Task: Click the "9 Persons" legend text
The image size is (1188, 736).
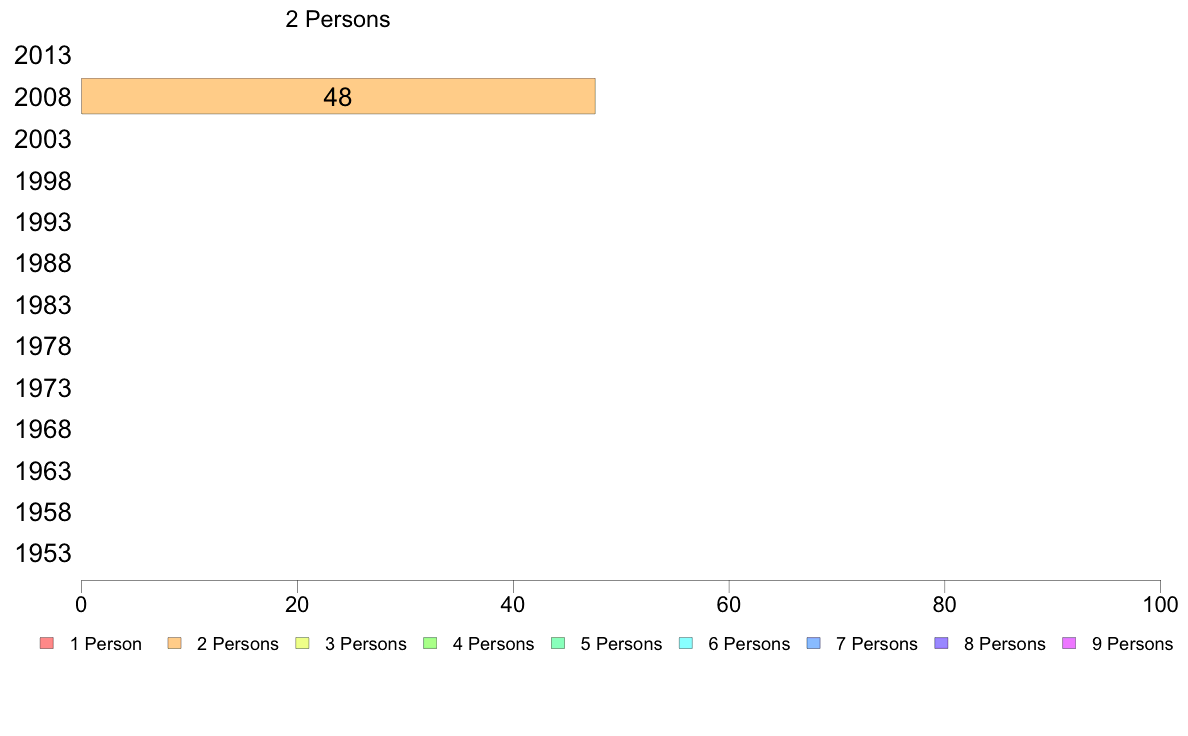Action: (x=1132, y=644)
